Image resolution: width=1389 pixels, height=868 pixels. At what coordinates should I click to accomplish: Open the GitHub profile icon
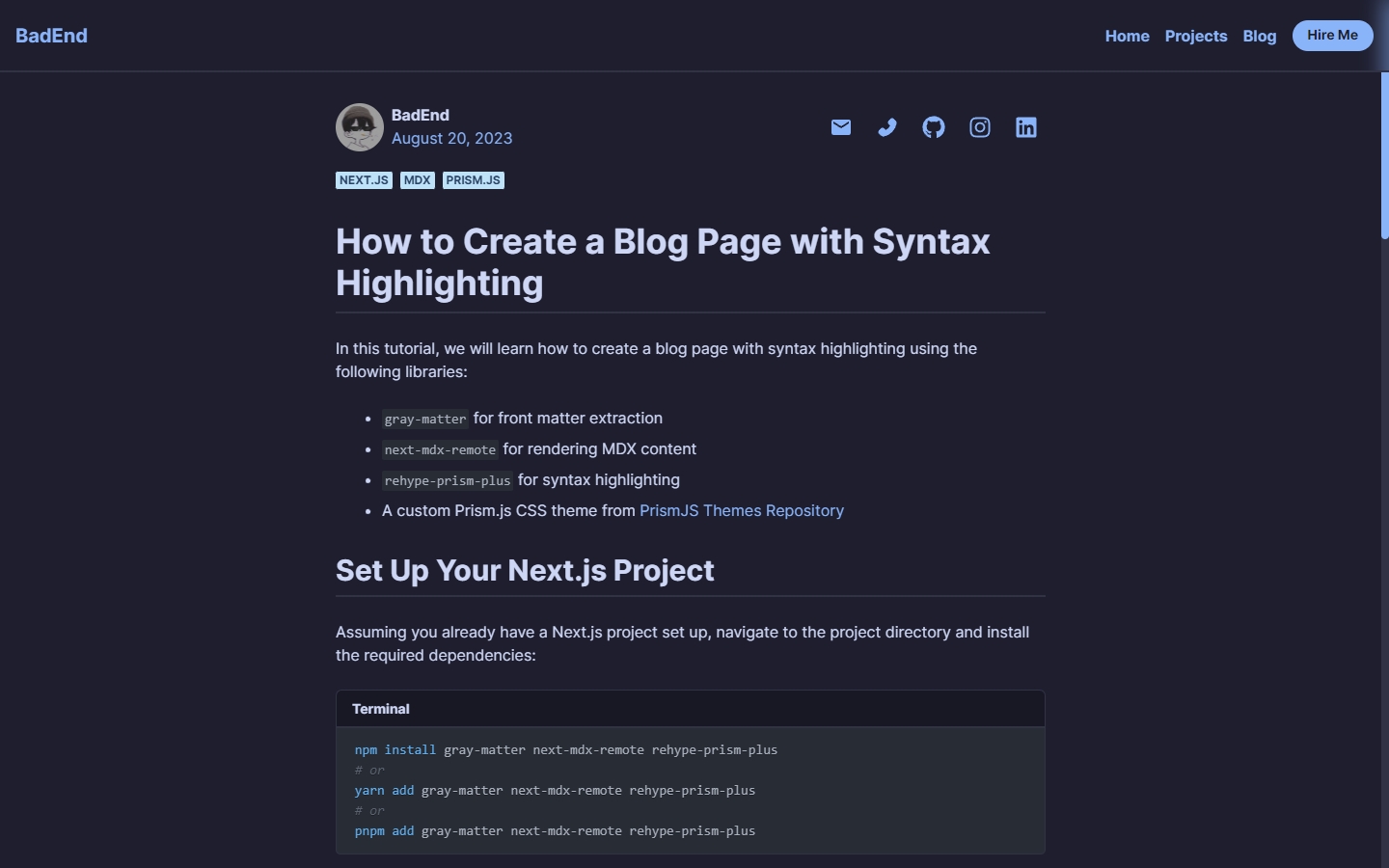934,127
